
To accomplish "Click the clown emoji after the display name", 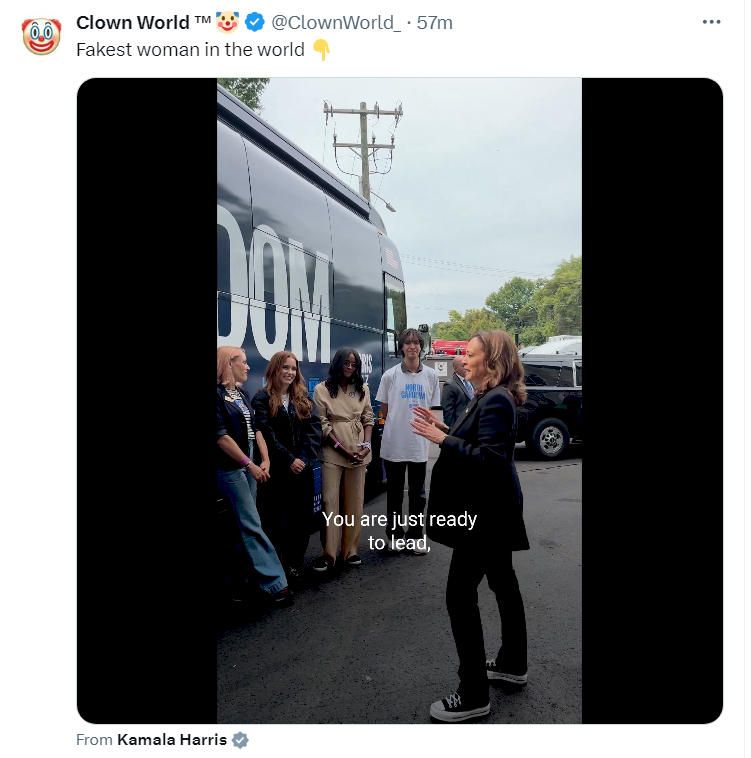I will coord(227,22).
